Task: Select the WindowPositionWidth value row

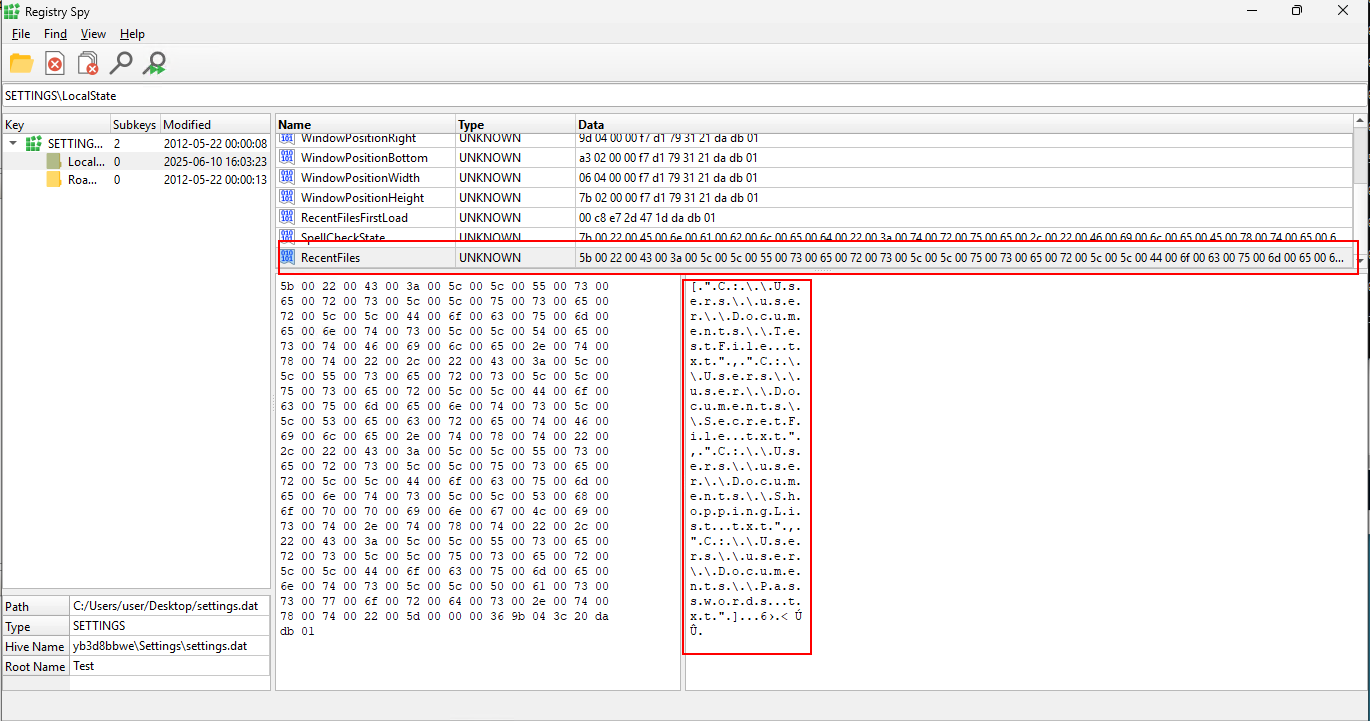Action: click(814, 177)
